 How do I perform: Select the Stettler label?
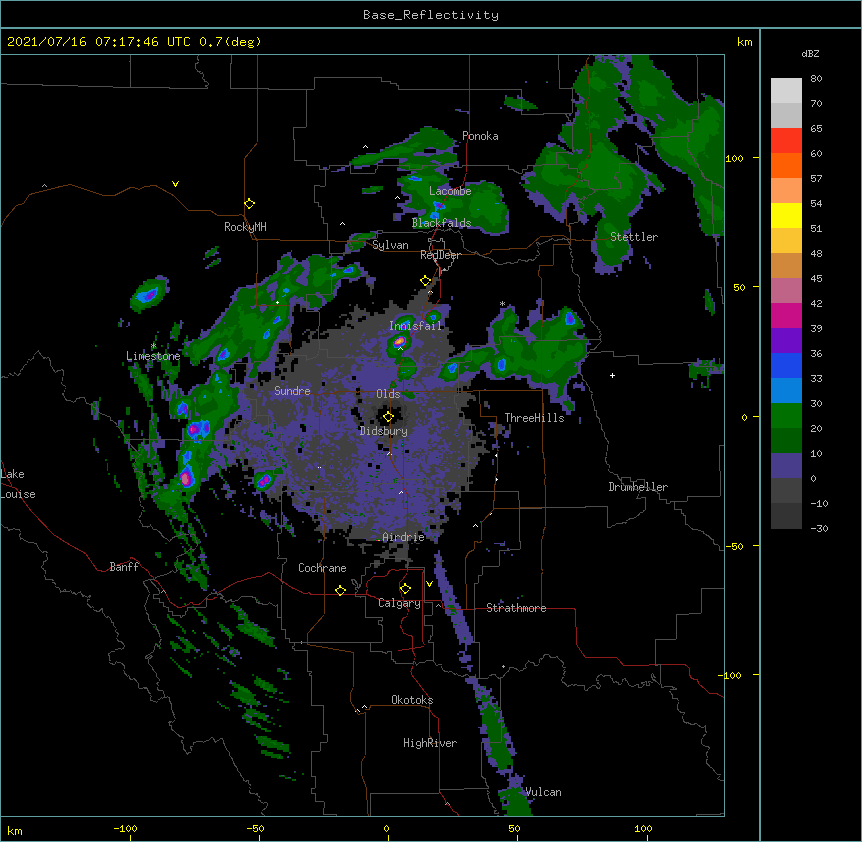point(634,237)
